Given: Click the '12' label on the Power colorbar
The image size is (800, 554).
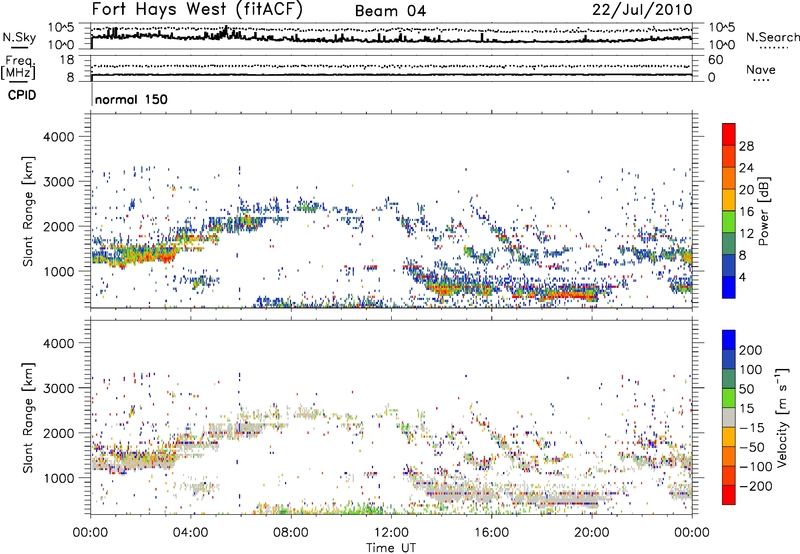Looking at the screenshot, I should [x=746, y=234].
